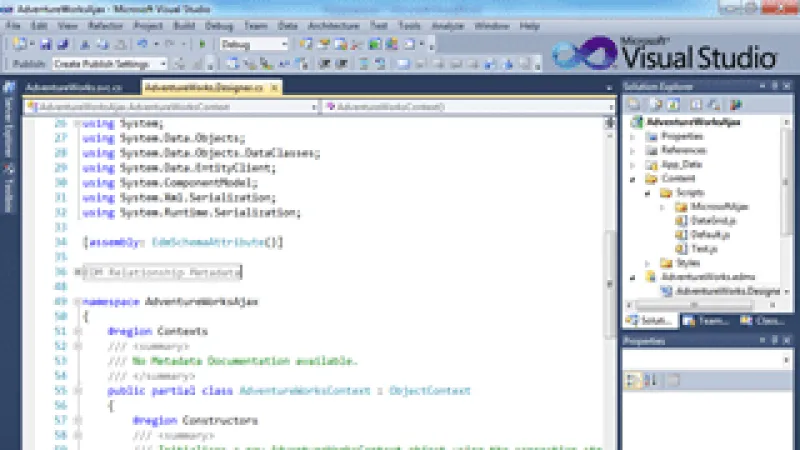Image resolution: width=800 pixels, height=450 pixels.
Task: Open the Analyze menu
Action: (x=447, y=26)
